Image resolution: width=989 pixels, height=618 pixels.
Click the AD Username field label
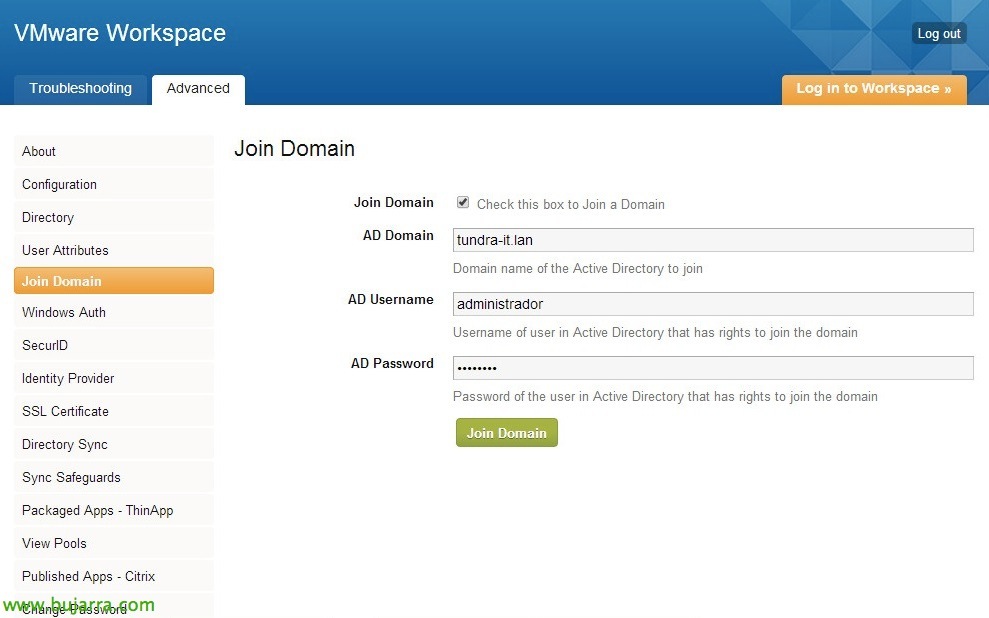pyautogui.click(x=390, y=300)
